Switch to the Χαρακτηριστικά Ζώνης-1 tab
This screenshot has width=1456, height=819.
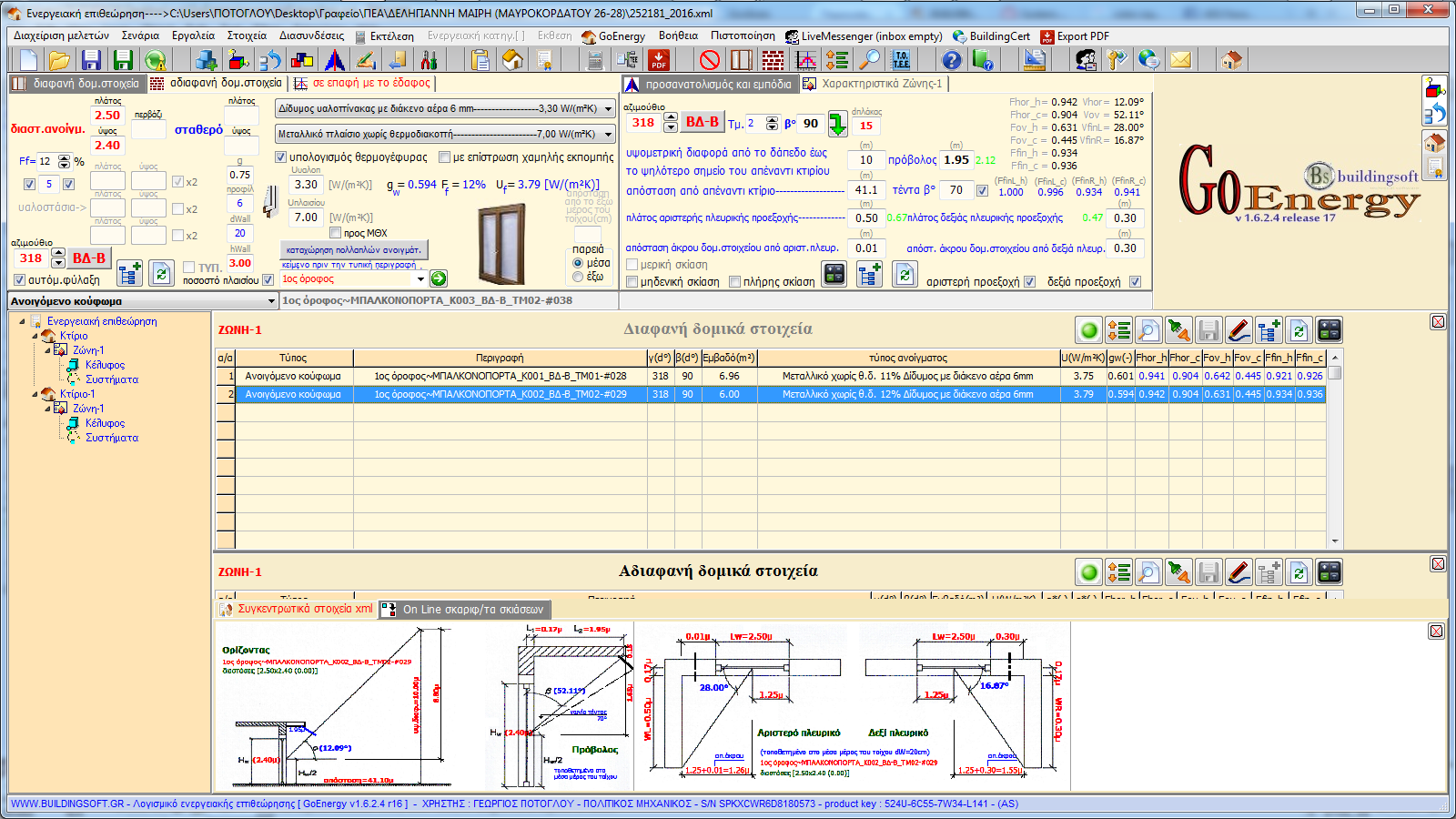click(874, 84)
